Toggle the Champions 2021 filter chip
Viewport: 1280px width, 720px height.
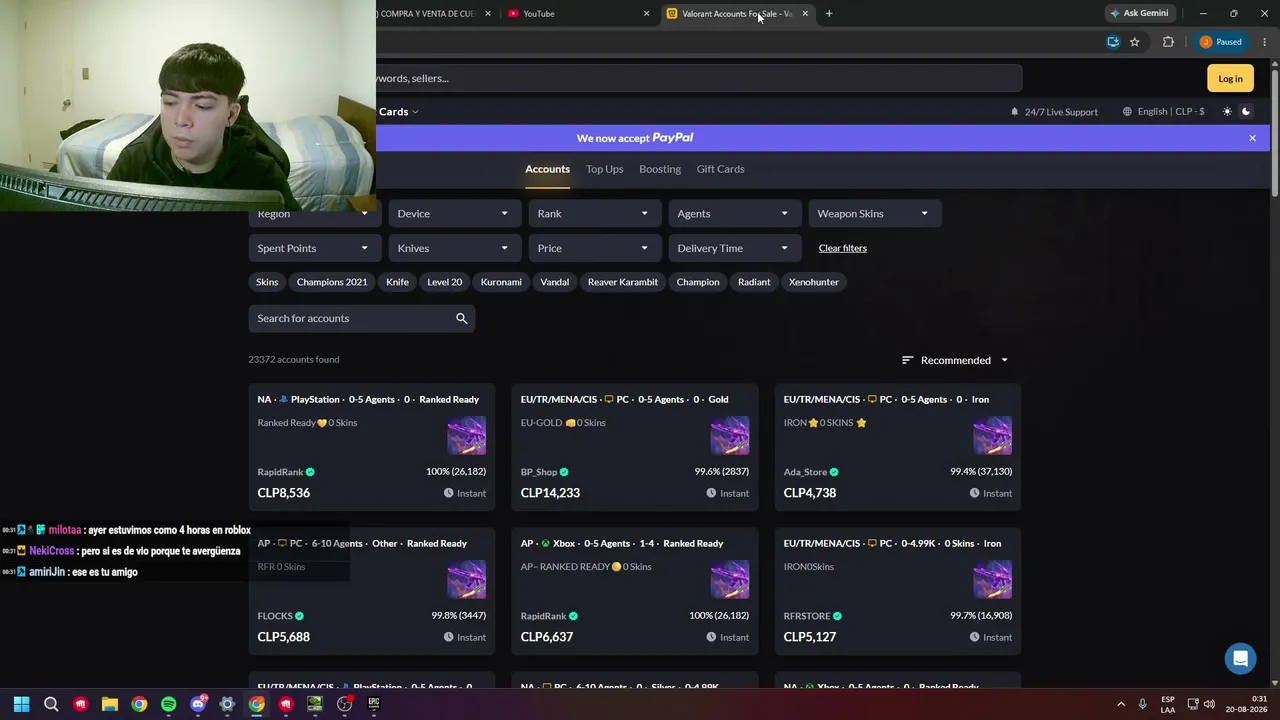[x=332, y=282]
